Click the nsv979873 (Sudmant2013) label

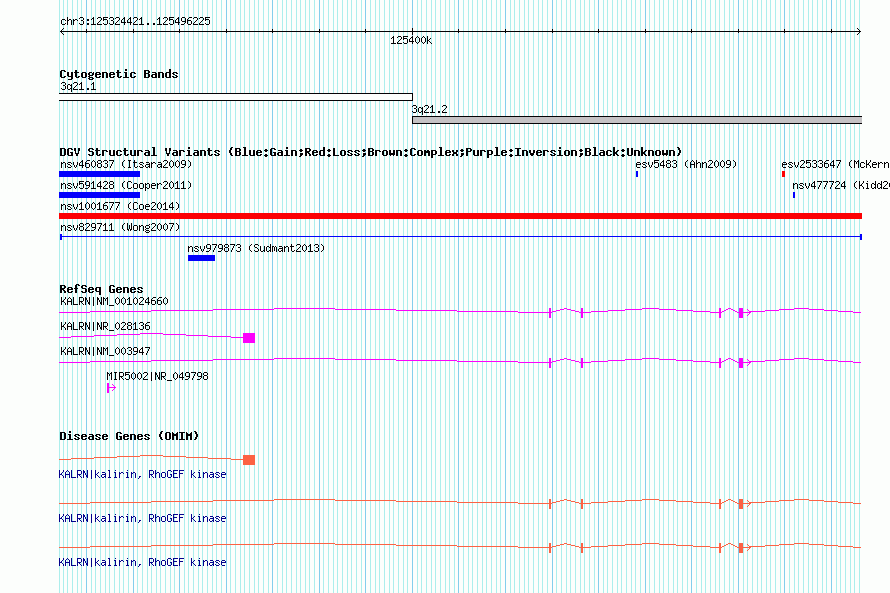tap(256, 248)
